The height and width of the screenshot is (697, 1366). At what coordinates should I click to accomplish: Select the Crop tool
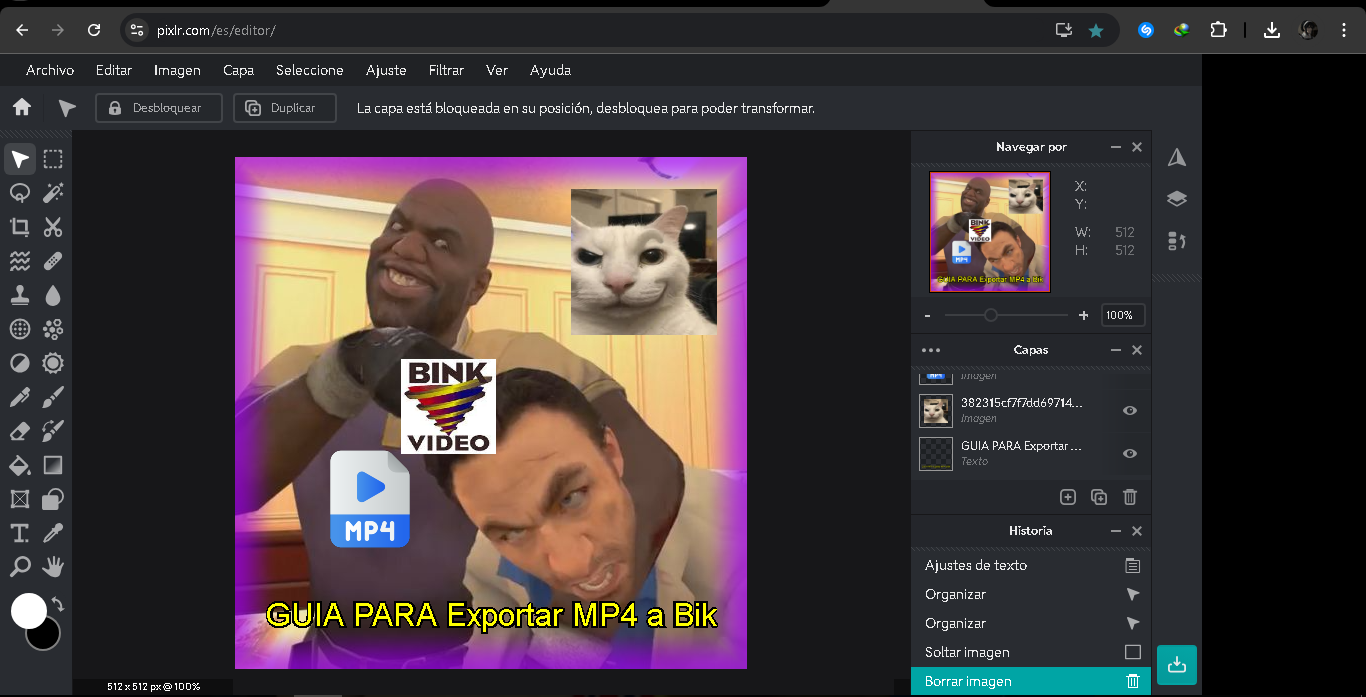[20, 227]
